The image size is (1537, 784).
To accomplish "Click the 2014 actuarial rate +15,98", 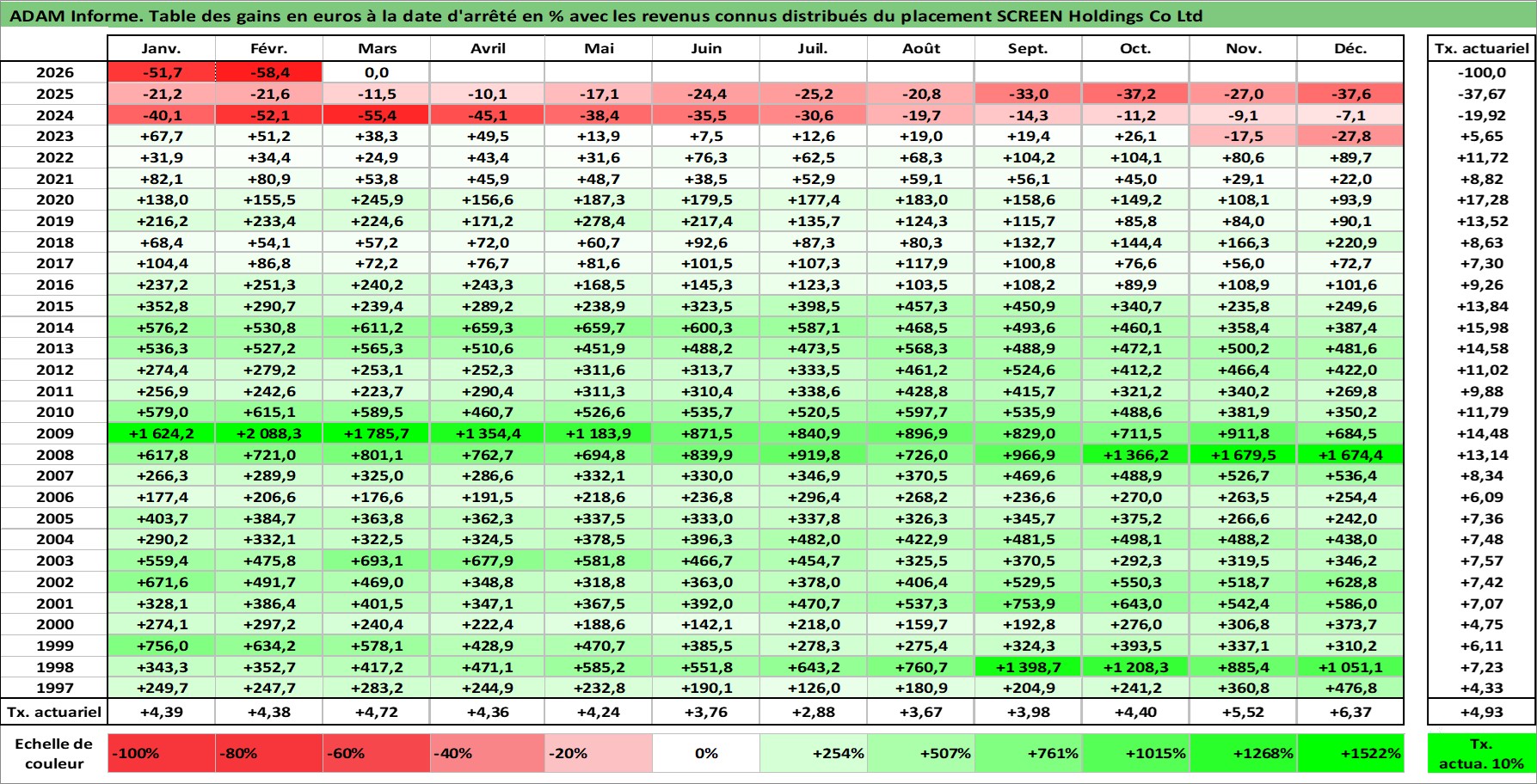I will 1482,328.
